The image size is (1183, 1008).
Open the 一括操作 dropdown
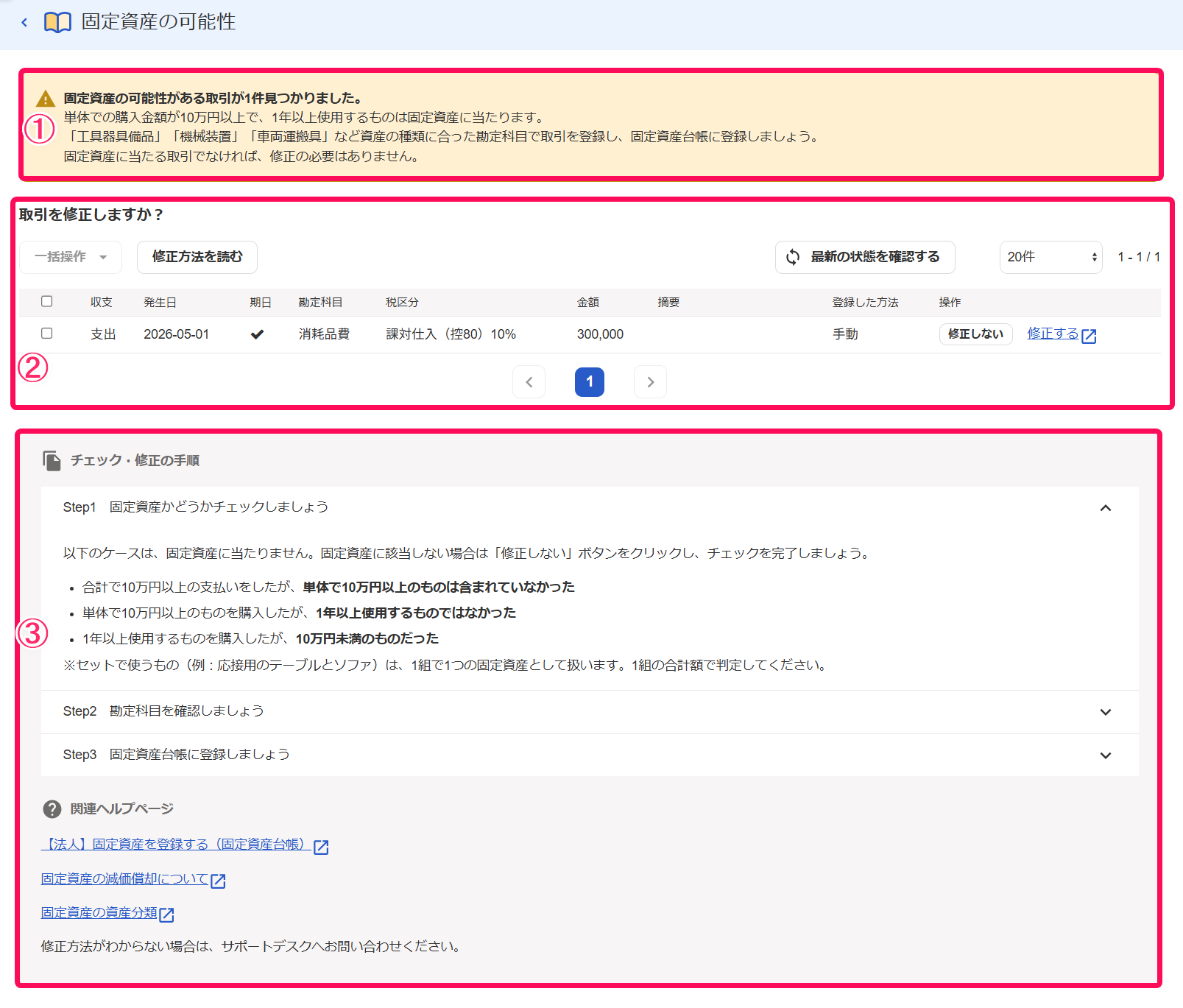pos(71,257)
